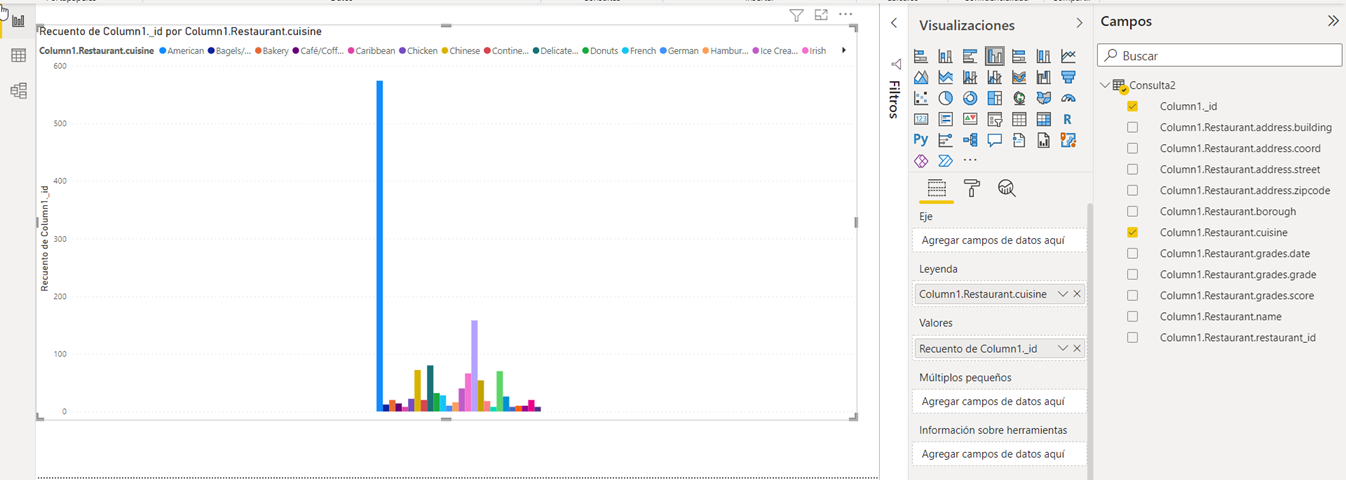The image size is (1346, 480).
Task: Check the Column1.Restaurant.borough field
Action: [1133, 211]
